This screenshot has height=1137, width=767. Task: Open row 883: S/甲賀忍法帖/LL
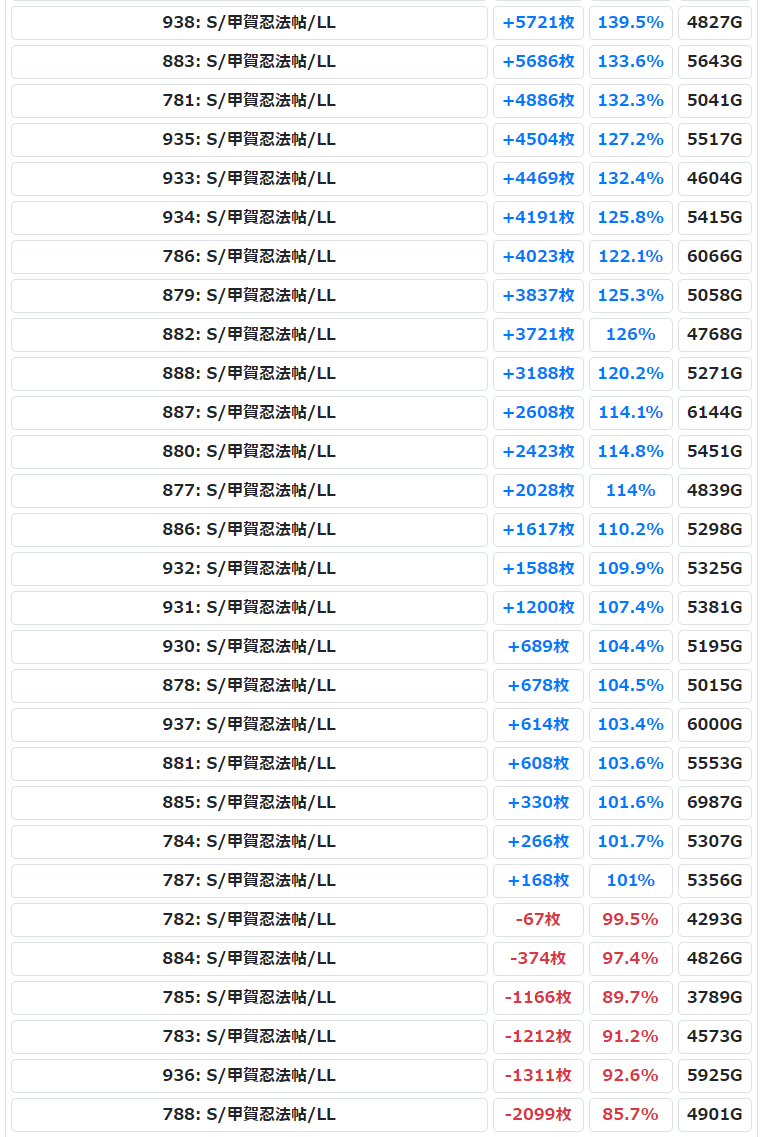point(249,62)
